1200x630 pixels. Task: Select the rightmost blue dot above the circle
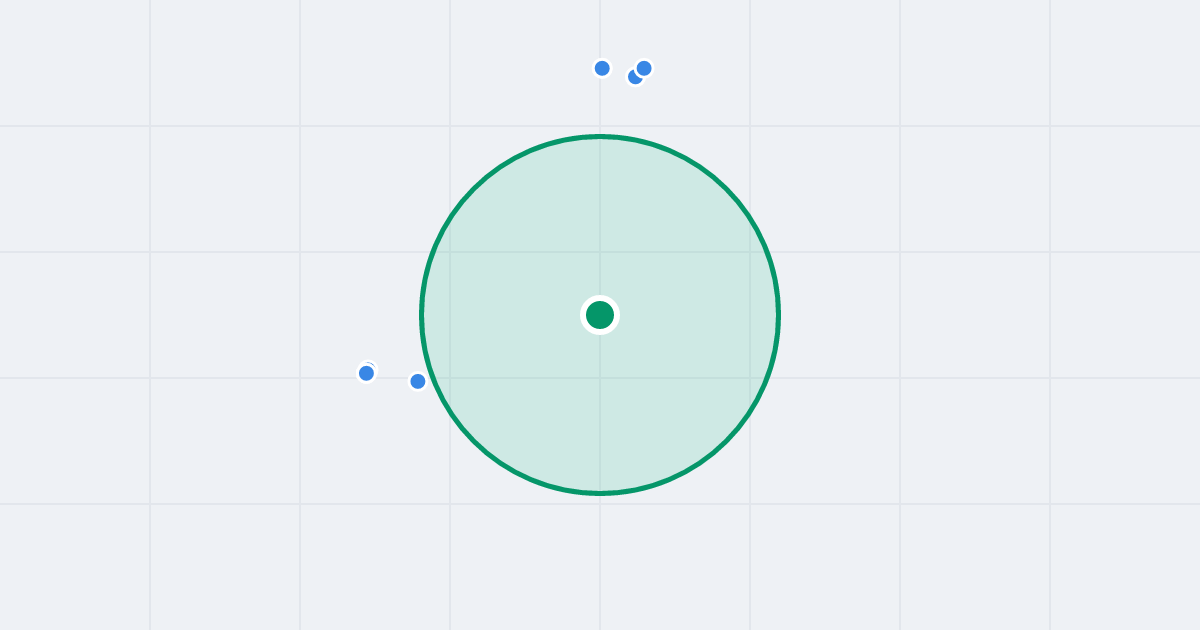[644, 68]
